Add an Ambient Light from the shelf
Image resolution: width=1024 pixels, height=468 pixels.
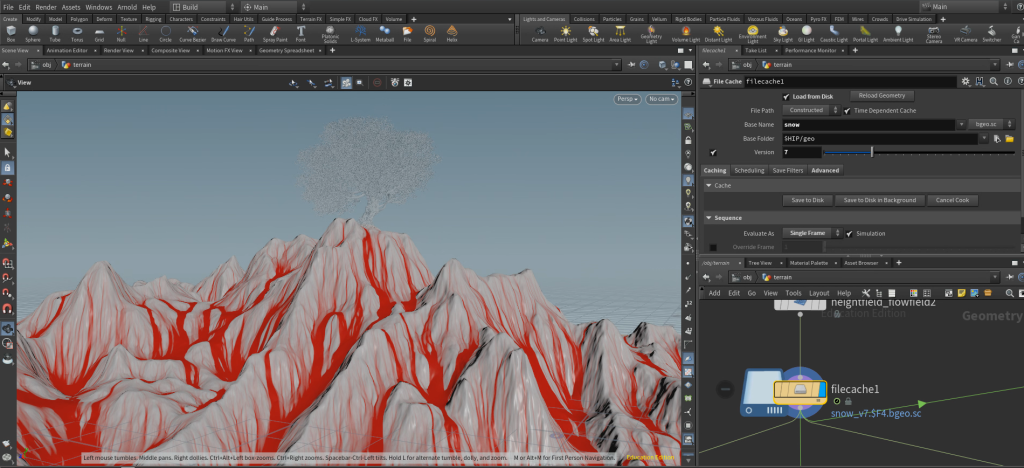point(898,34)
